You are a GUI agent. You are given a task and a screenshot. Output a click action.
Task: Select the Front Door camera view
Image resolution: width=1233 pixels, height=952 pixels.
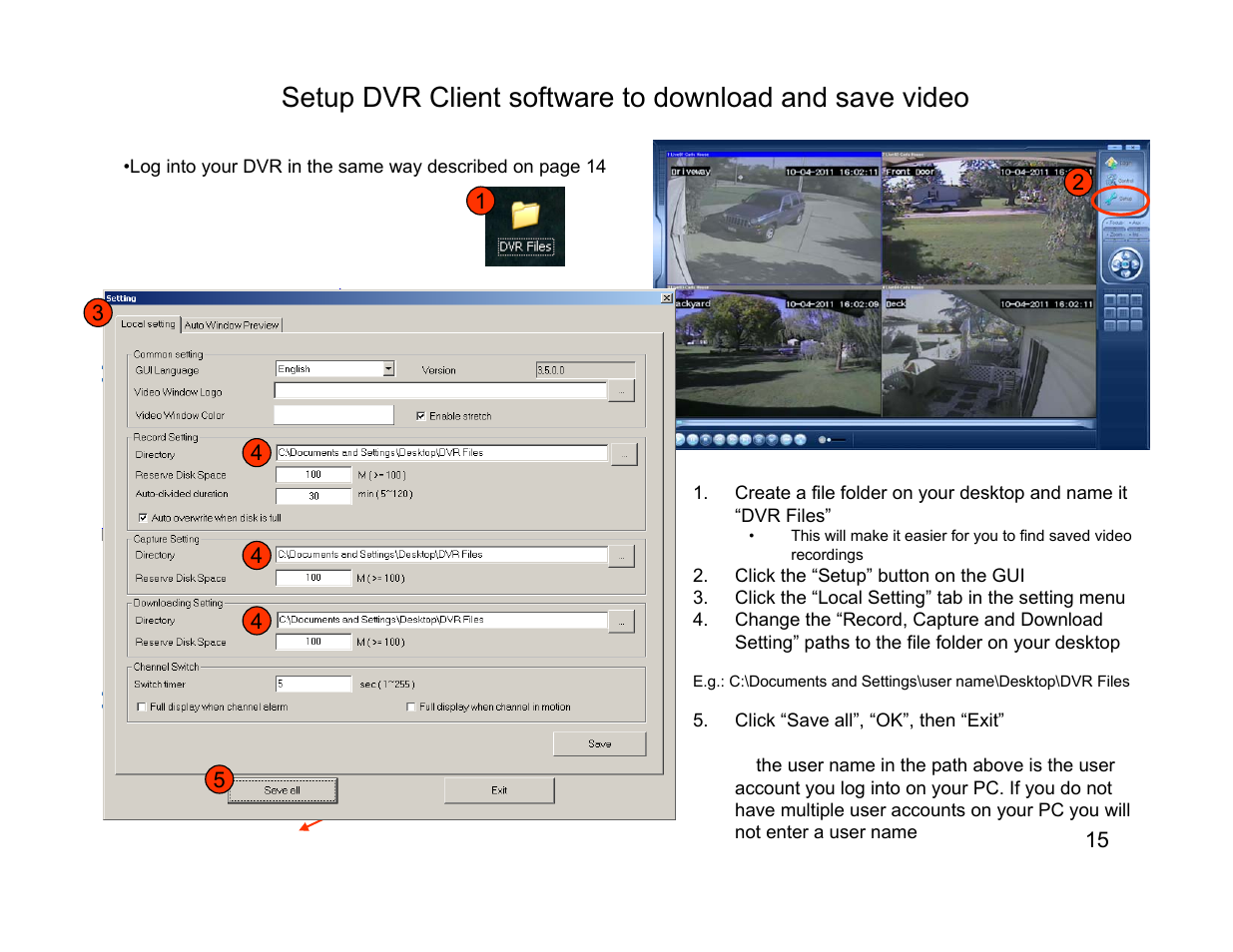tap(988, 221)
